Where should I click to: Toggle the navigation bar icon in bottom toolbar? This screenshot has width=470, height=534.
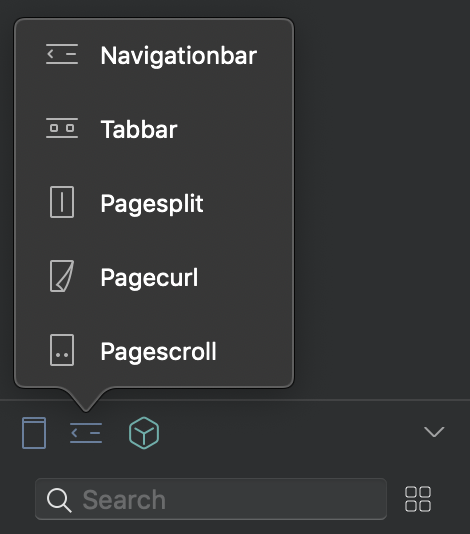[86, 433]
